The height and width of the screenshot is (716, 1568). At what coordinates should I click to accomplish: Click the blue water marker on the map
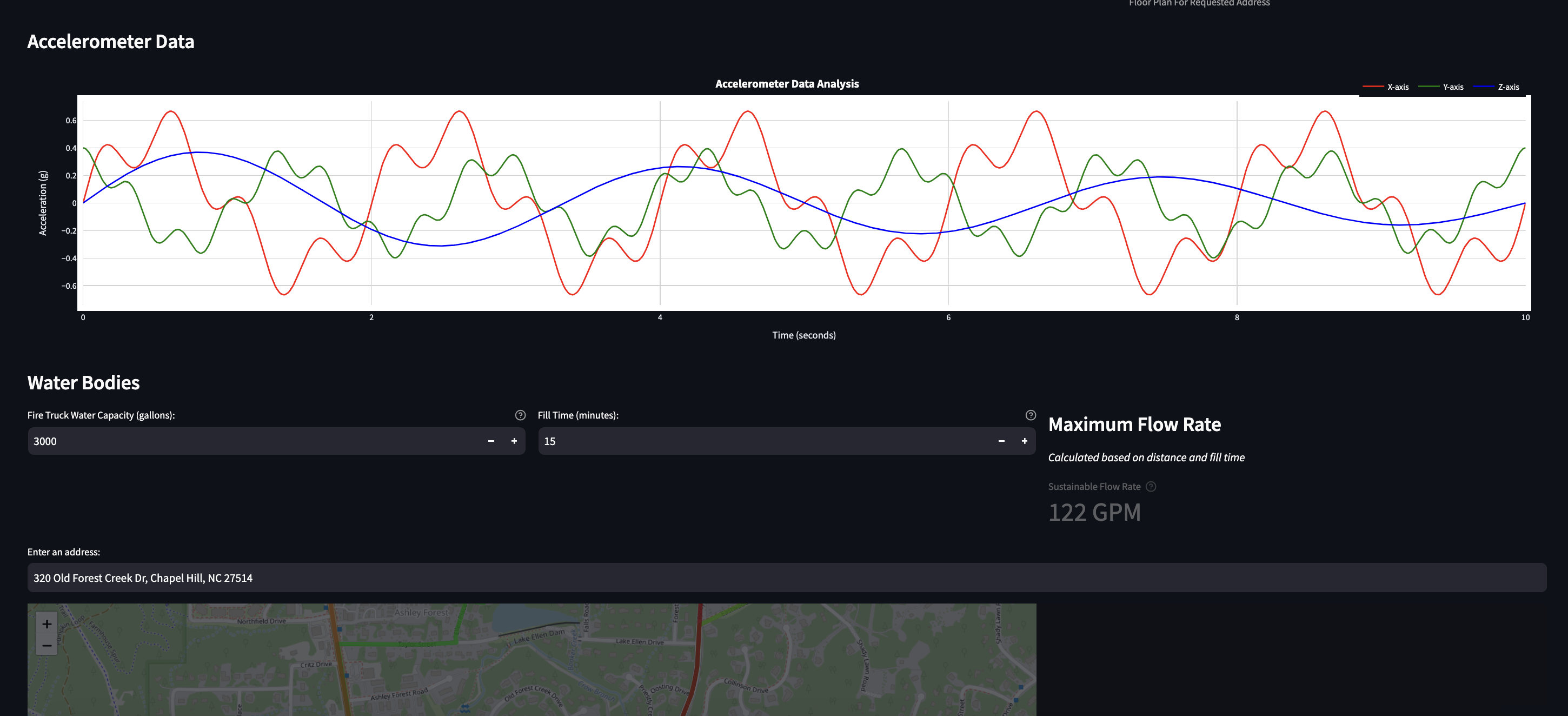pos(465,708)
